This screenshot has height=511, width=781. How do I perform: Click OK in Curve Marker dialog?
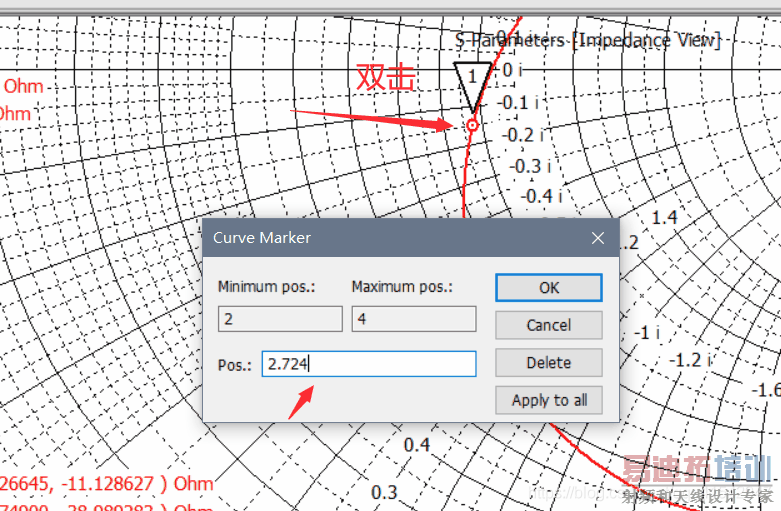[548, 287]
